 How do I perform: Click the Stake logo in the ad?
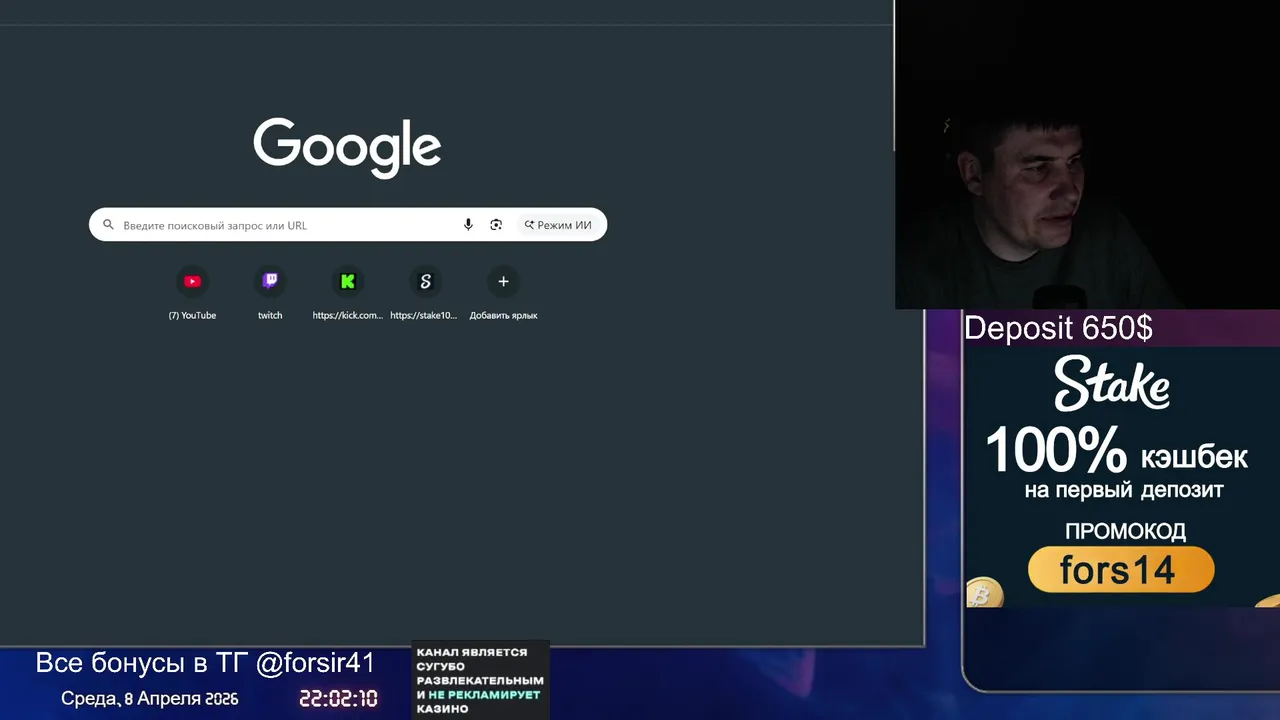coord(1112,385)
